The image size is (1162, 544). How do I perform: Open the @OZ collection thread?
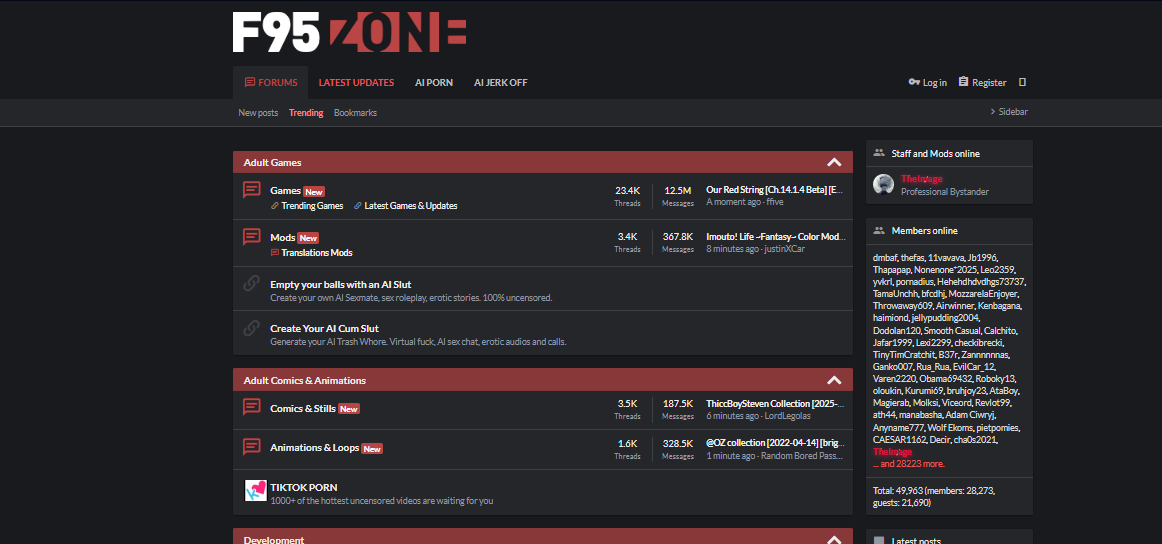[x=774, y=443]
